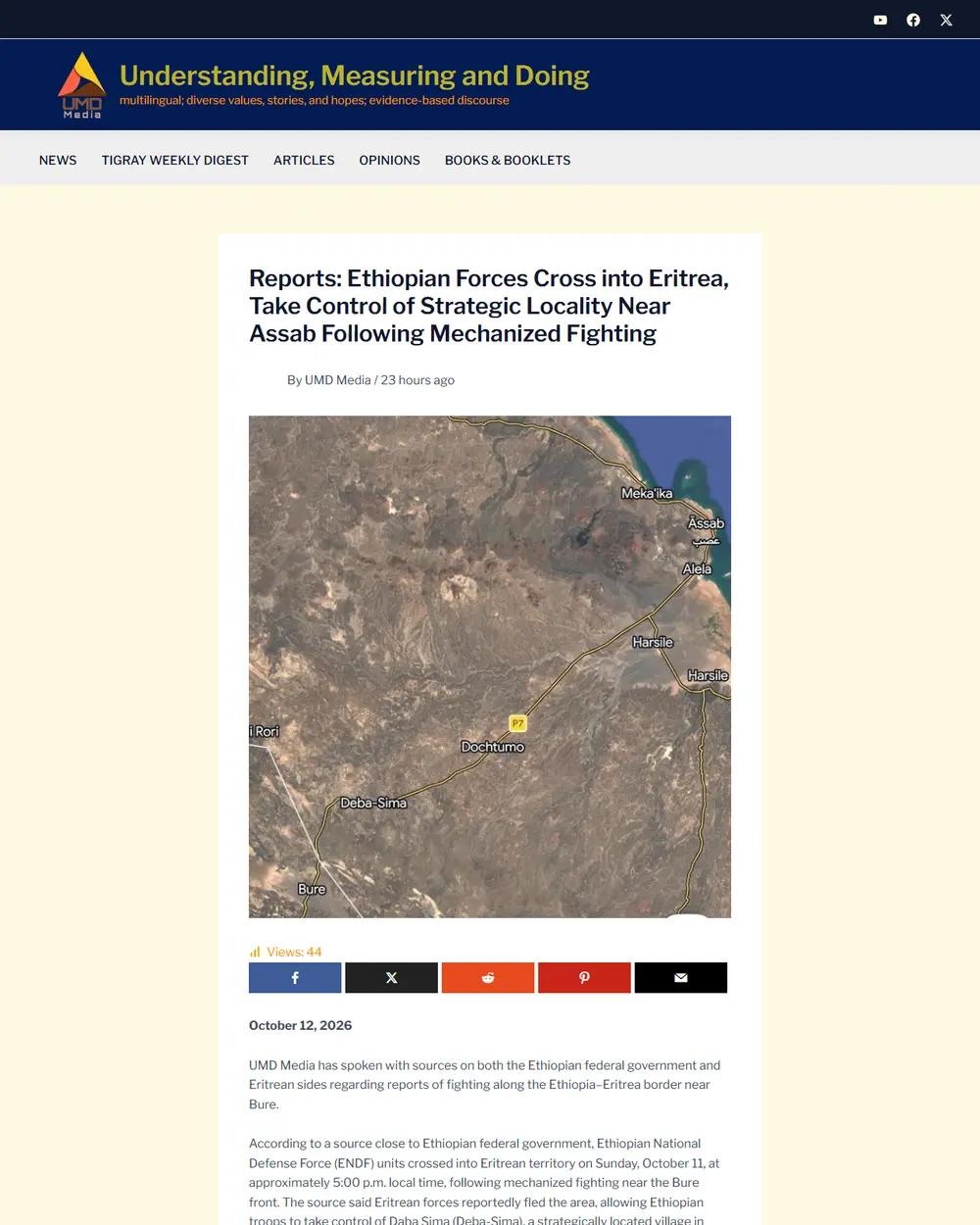Open BOOKS & BOOKLETS menu item
Image resolution: width=980 pixels, height=1225 pixels.
coord(508,160)
